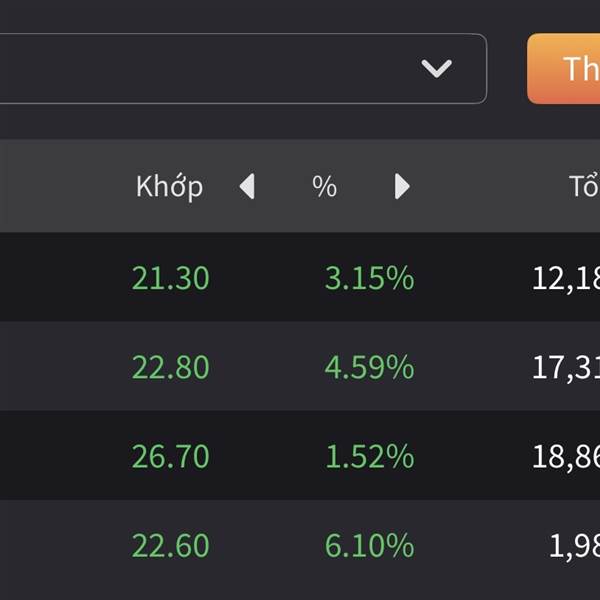The image size is (600, 600).
Task: Click the total volume starting 18,86
Action: (566, 457)
